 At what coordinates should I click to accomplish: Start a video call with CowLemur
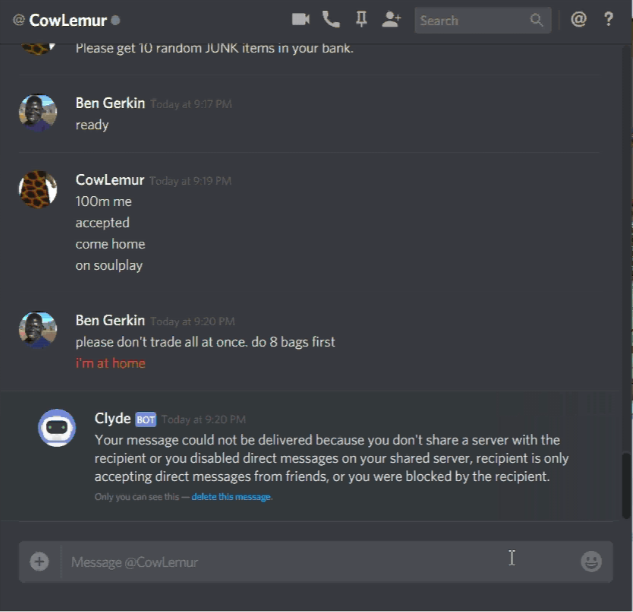click(x=300, y=19)
